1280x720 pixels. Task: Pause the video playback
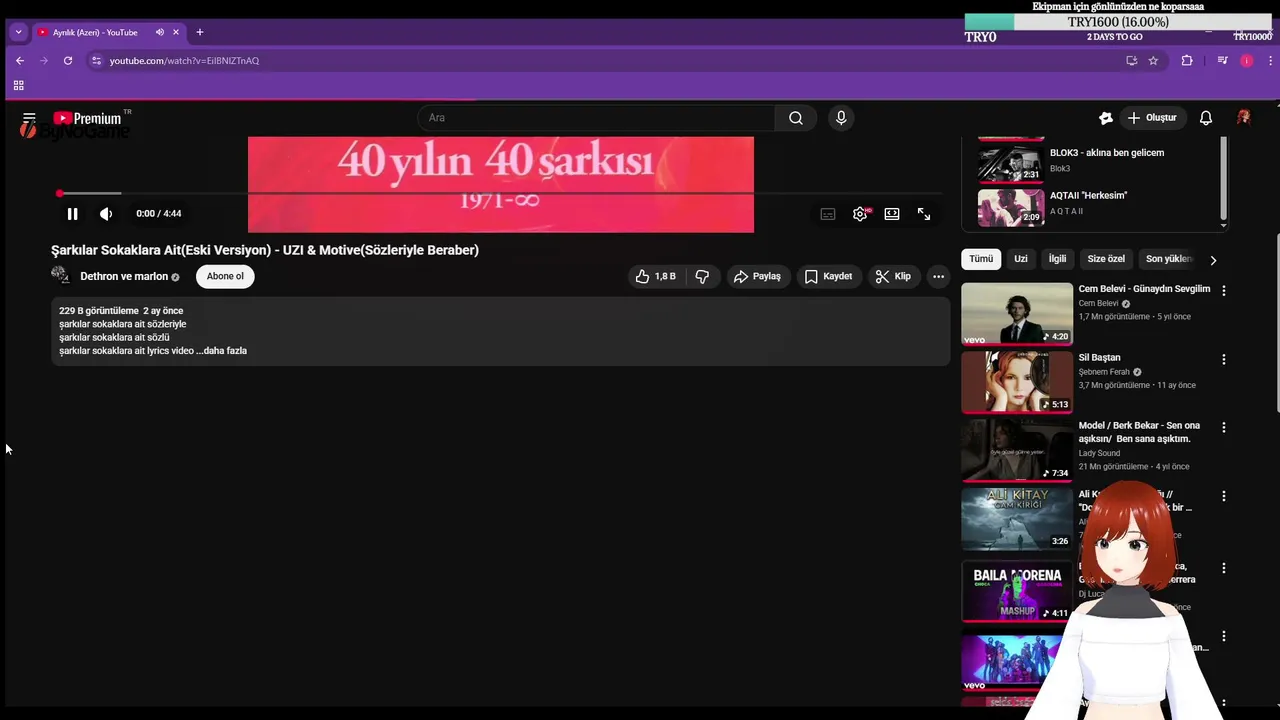[72, 214]
